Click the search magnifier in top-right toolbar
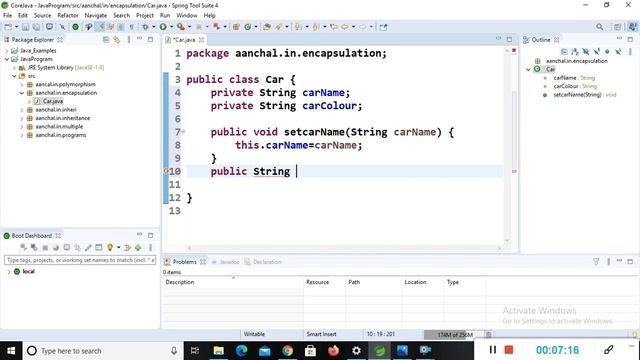 coord(599,27)
